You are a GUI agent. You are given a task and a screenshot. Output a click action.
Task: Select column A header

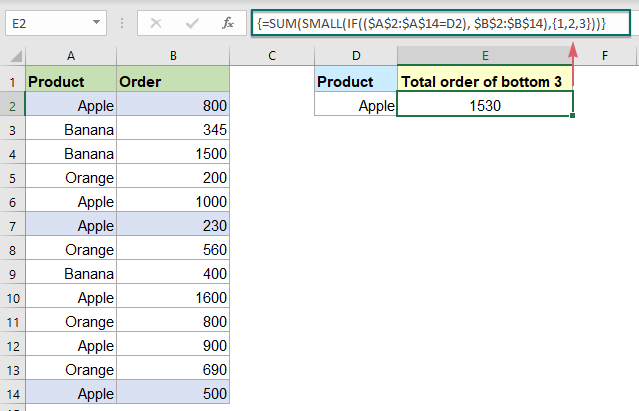71,58
